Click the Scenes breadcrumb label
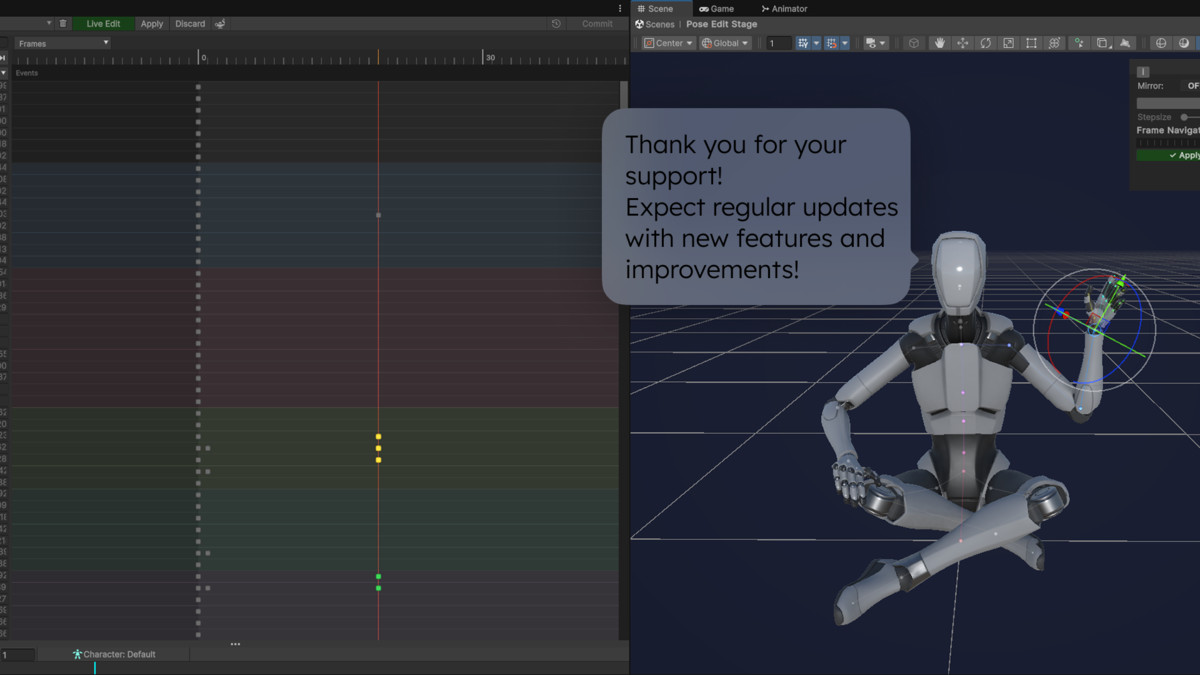The width and height of the screenshot is (1200, 675). [x=660, y=24]
